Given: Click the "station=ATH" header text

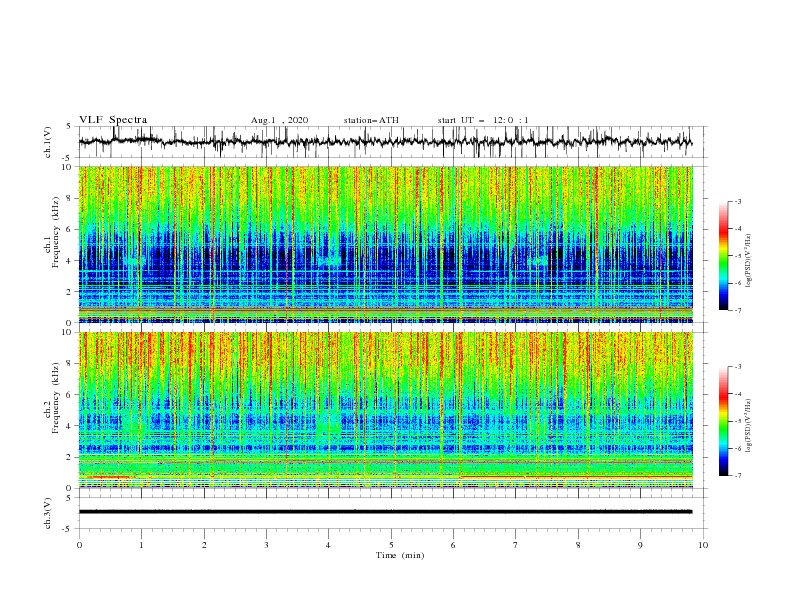Looking at the screenshot, I should click(x=371, y=120).
